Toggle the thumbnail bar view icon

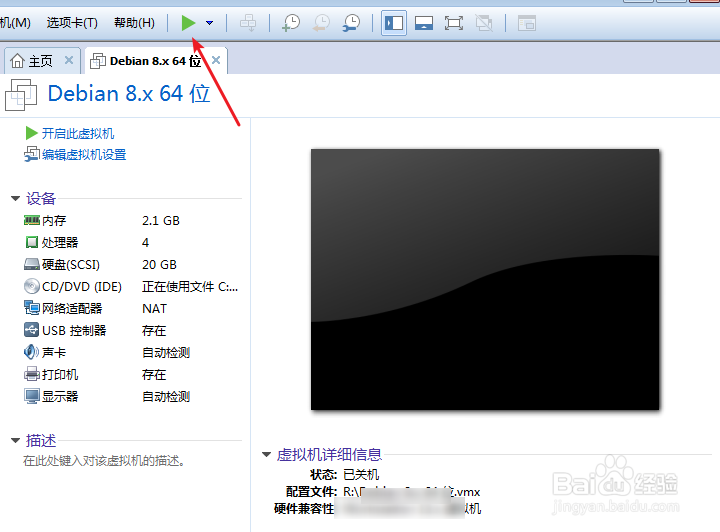tap(424, 23)
